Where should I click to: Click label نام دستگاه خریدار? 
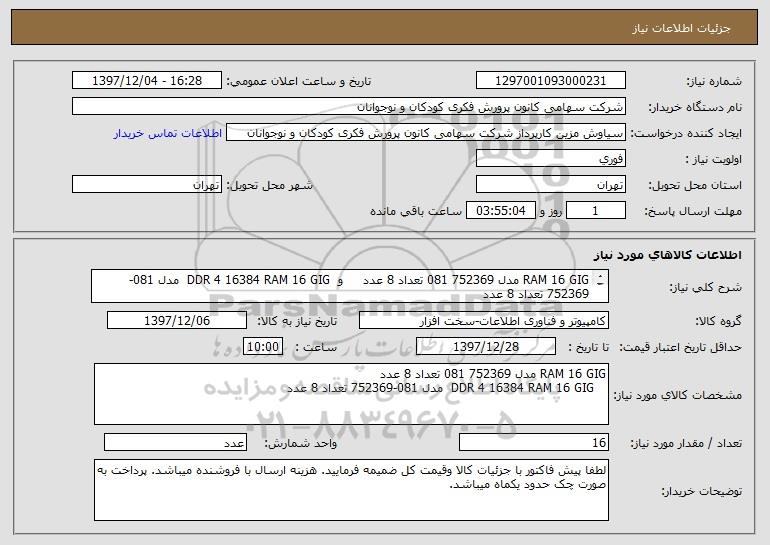click(695, 108)
